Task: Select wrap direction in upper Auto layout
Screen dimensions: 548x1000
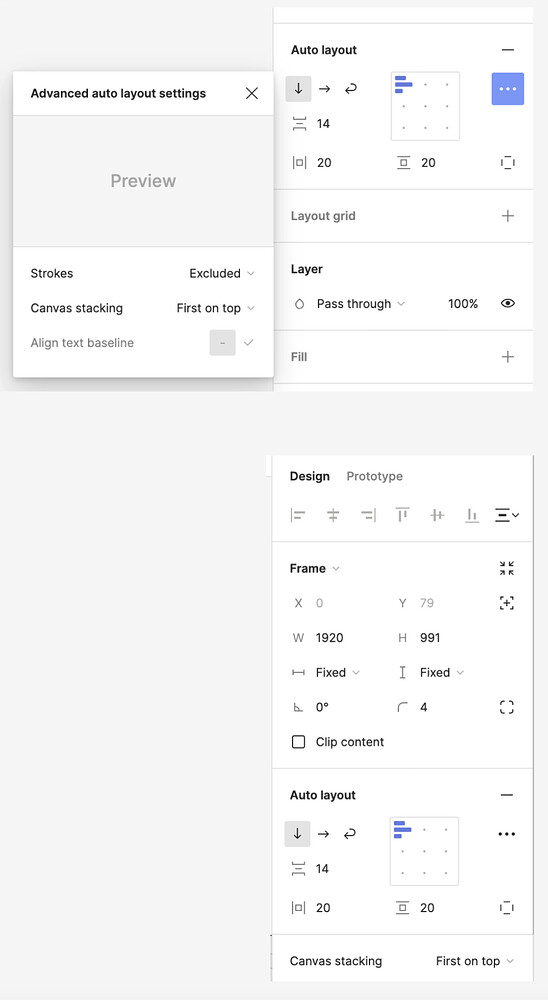Action: [x=350, y=89]
